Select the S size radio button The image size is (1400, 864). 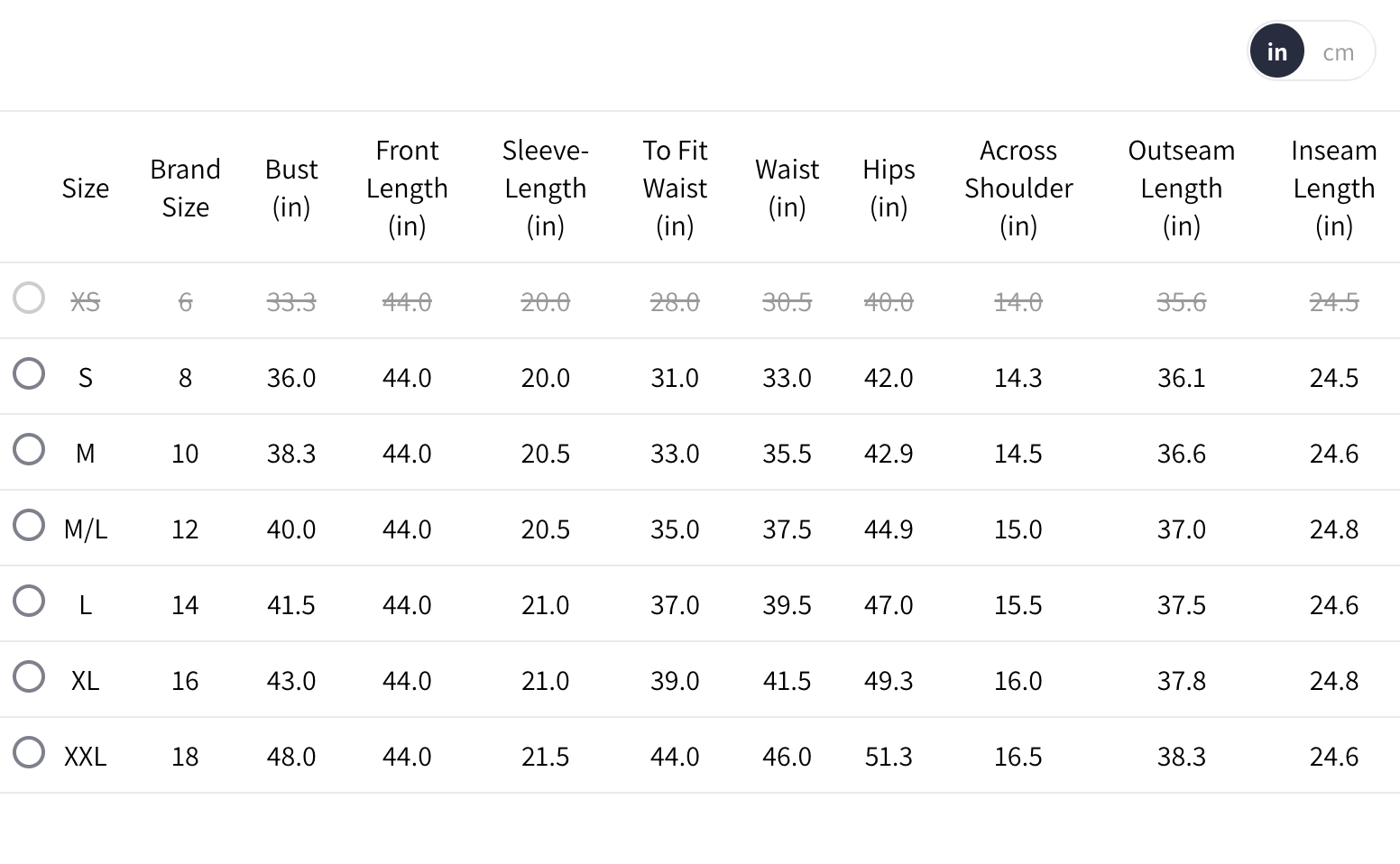pos(29,373)
